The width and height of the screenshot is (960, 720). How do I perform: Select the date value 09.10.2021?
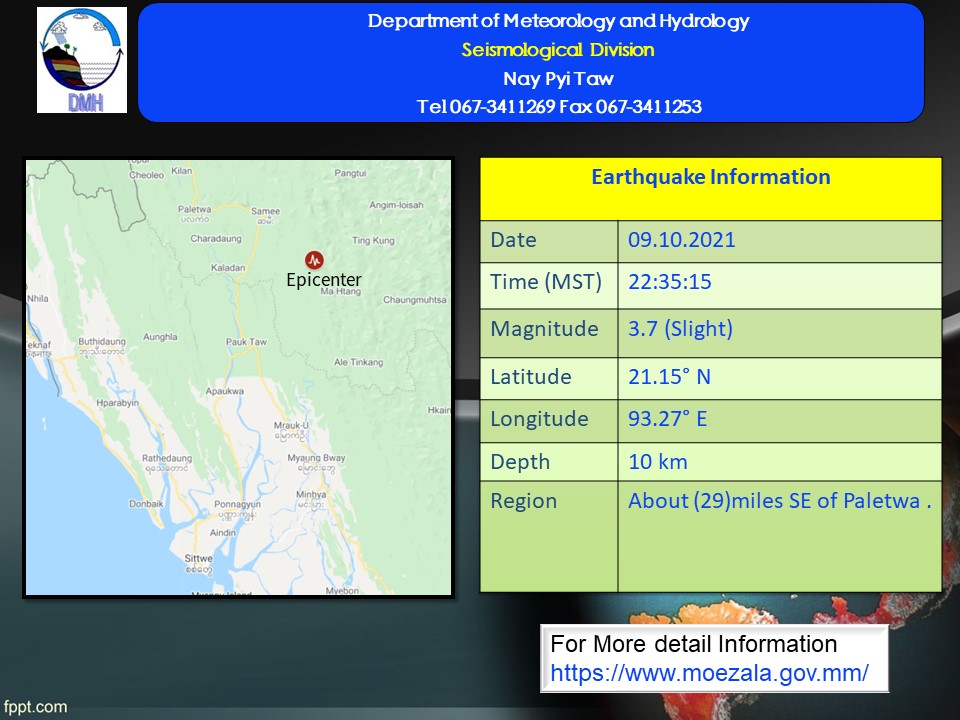pos(681,239)
